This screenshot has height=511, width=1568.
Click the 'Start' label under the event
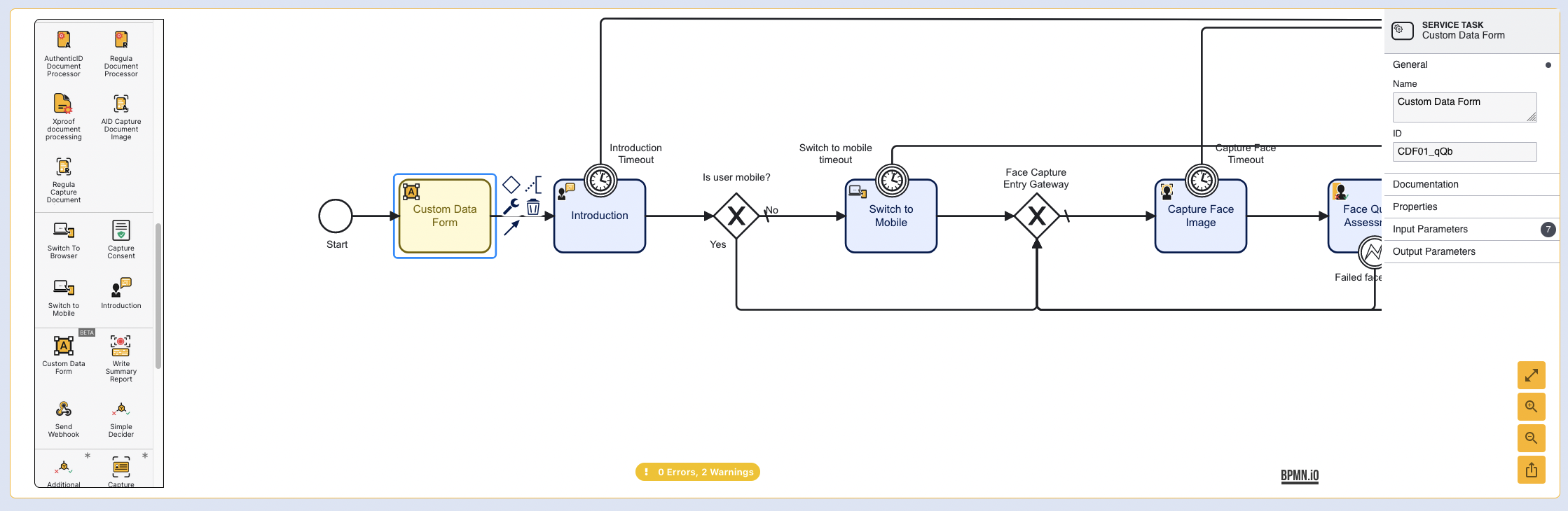click(337, 244)
